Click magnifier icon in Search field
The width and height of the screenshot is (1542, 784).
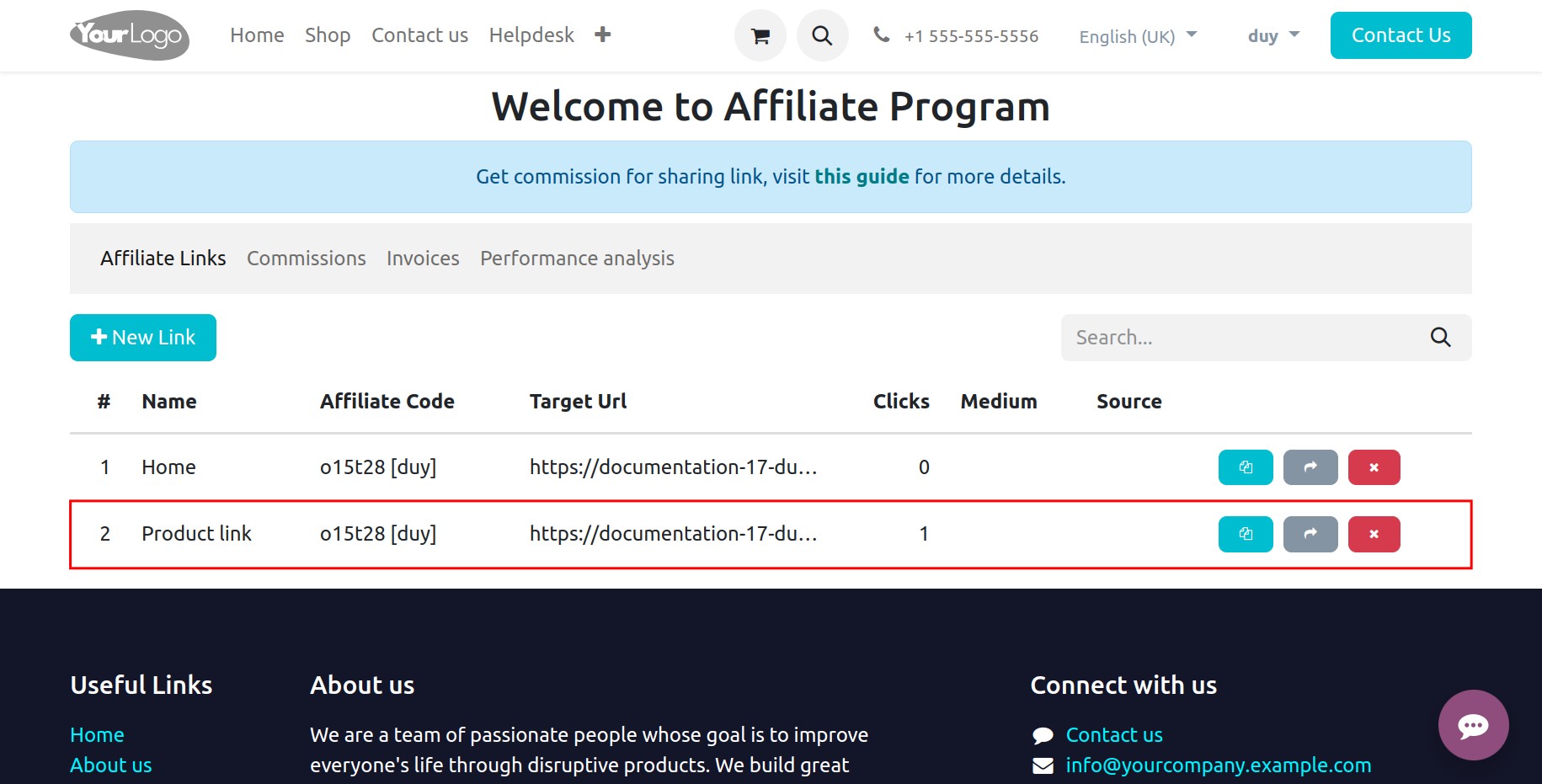(x=1440, y=338)
